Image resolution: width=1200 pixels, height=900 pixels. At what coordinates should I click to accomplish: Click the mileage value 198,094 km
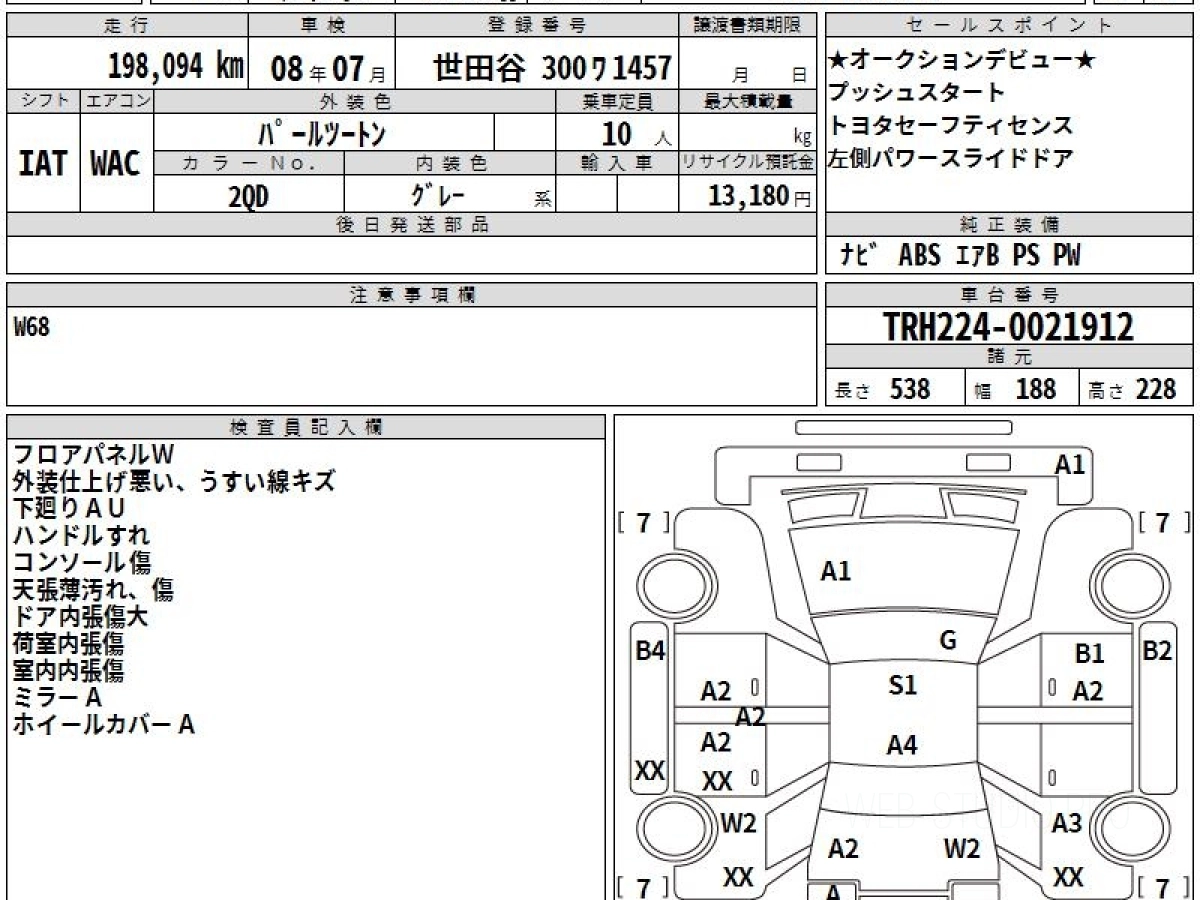[175, 67]
